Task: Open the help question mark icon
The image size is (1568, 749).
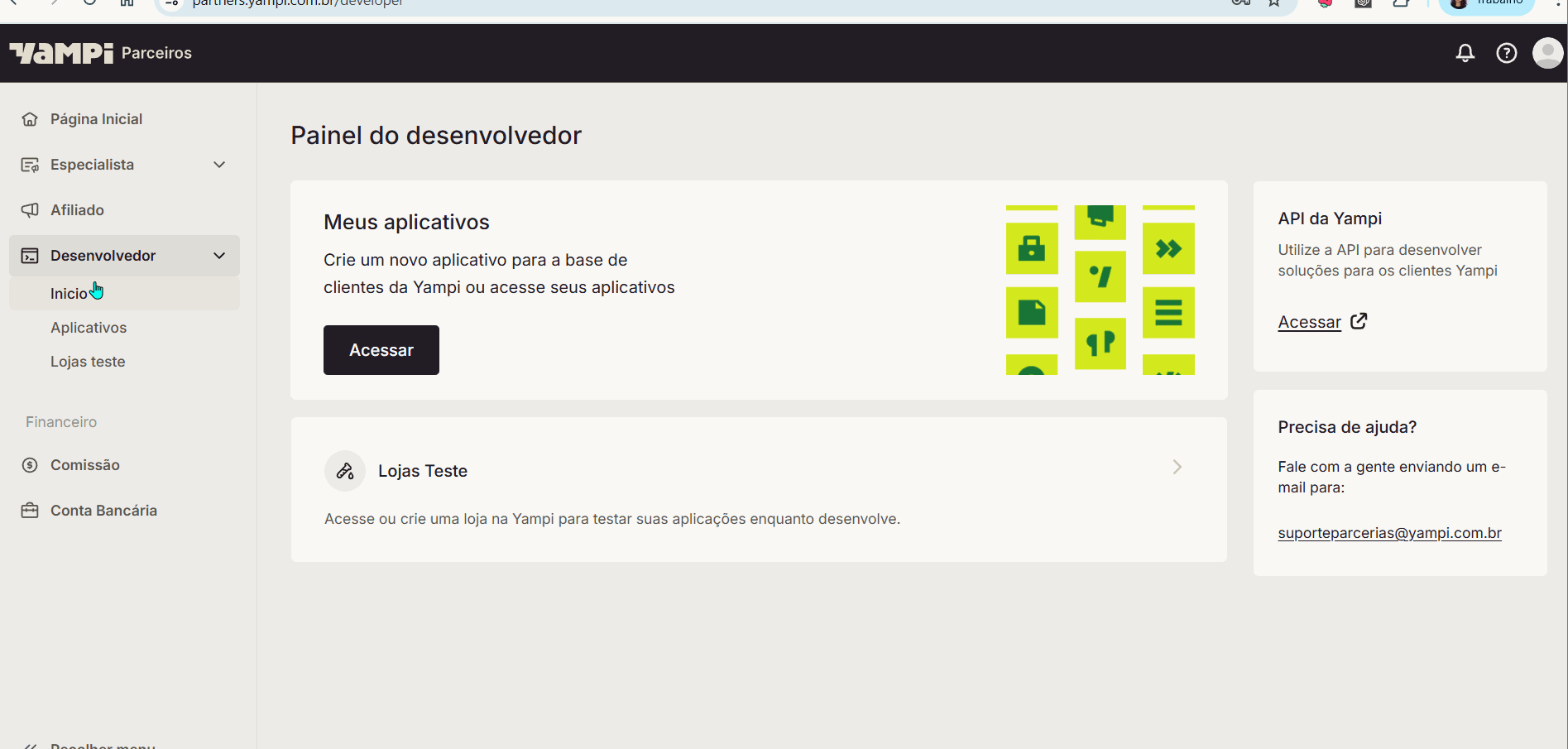Action: pos(1506,53)
